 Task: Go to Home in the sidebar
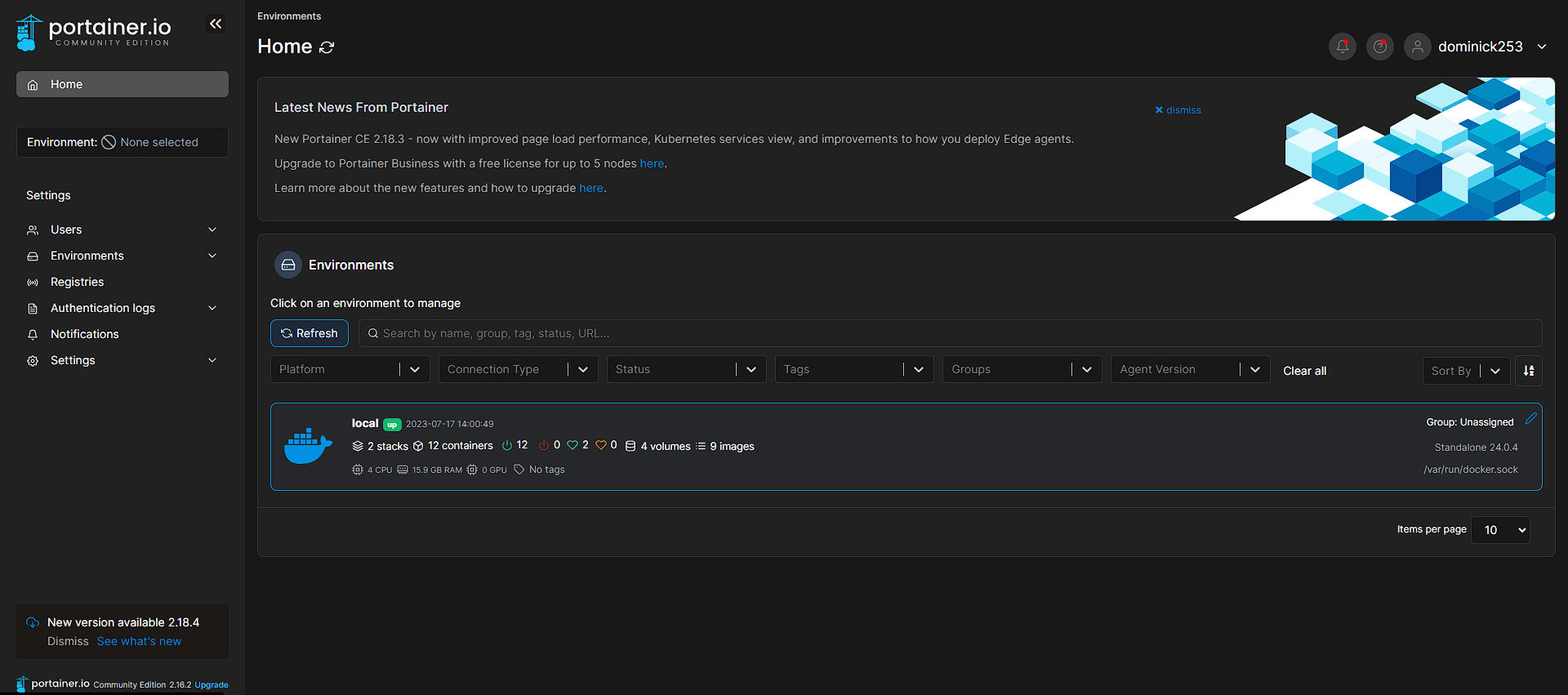pyautogui.click(x=122, y=84)
